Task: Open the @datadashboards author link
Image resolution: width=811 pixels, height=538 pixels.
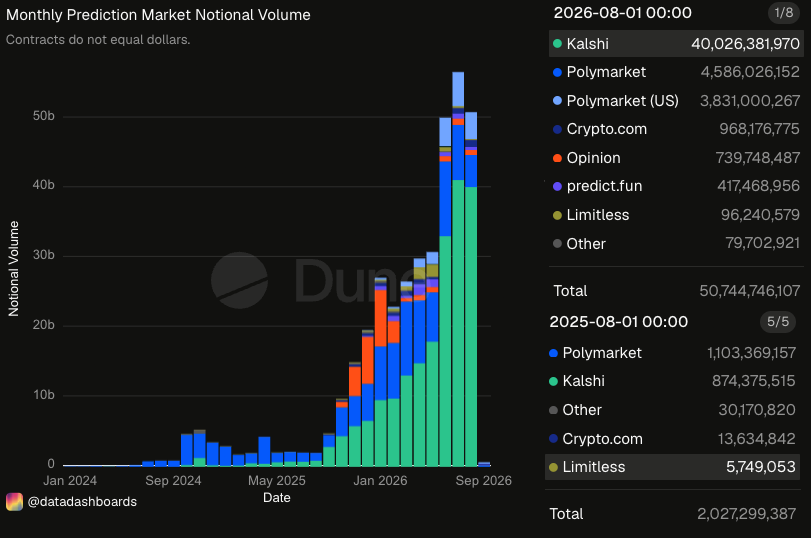Action: click(82, 502)
